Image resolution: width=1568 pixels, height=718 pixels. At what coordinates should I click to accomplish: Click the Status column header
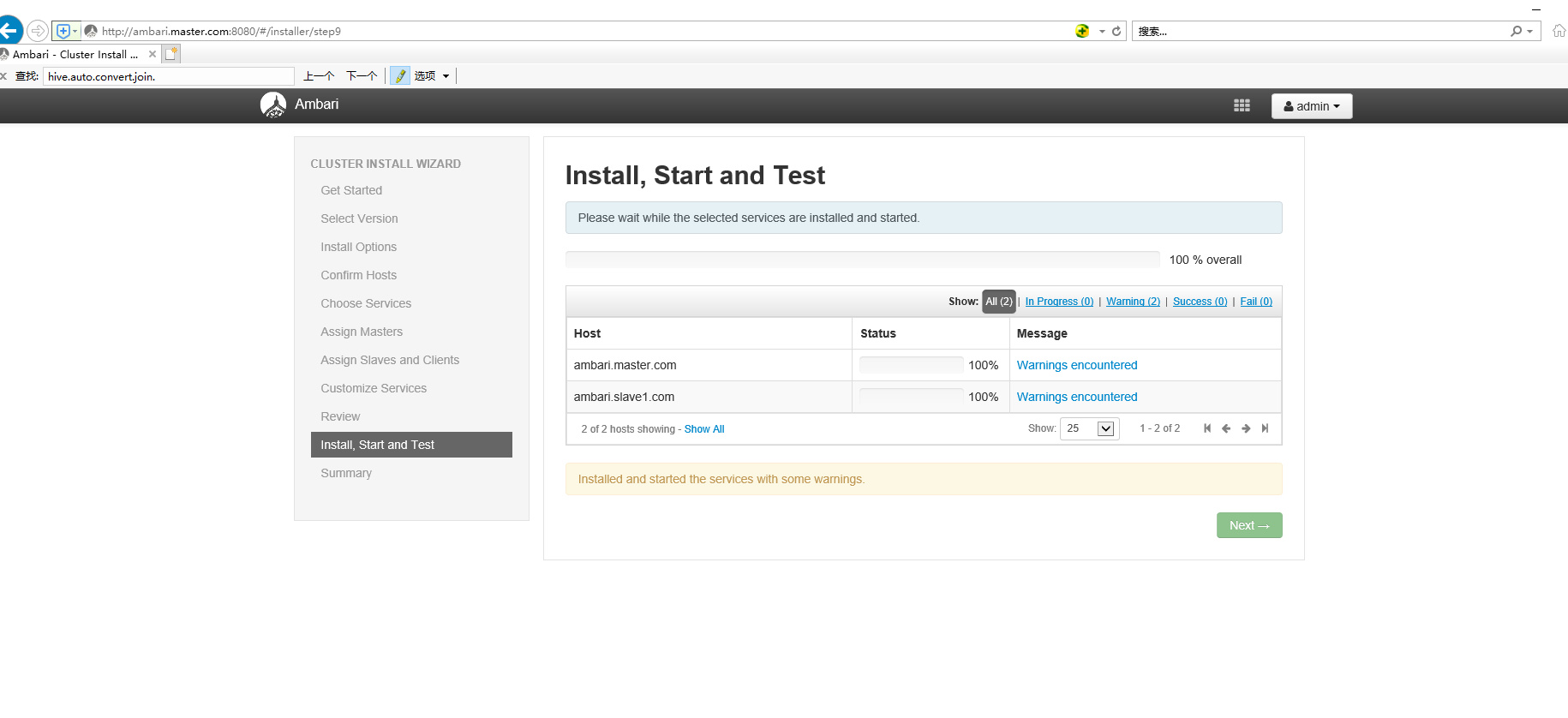[931, 333]
